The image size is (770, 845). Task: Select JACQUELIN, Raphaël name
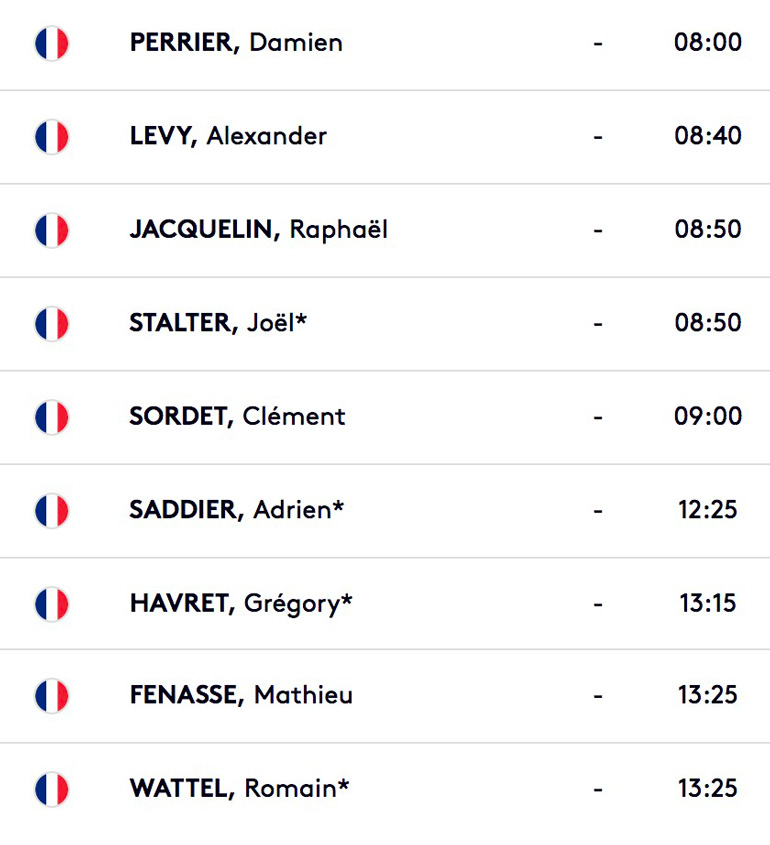[x=259, y=229]
